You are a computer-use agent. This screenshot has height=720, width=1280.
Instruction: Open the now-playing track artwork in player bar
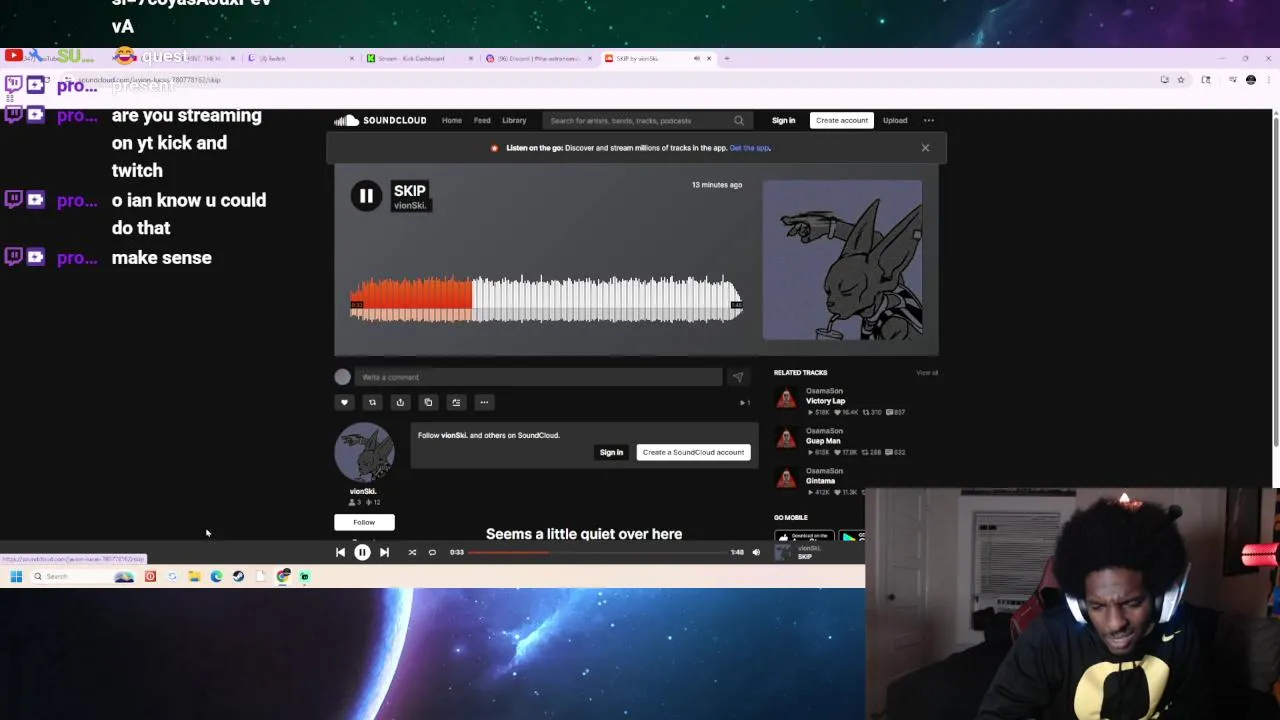point(784,552)
